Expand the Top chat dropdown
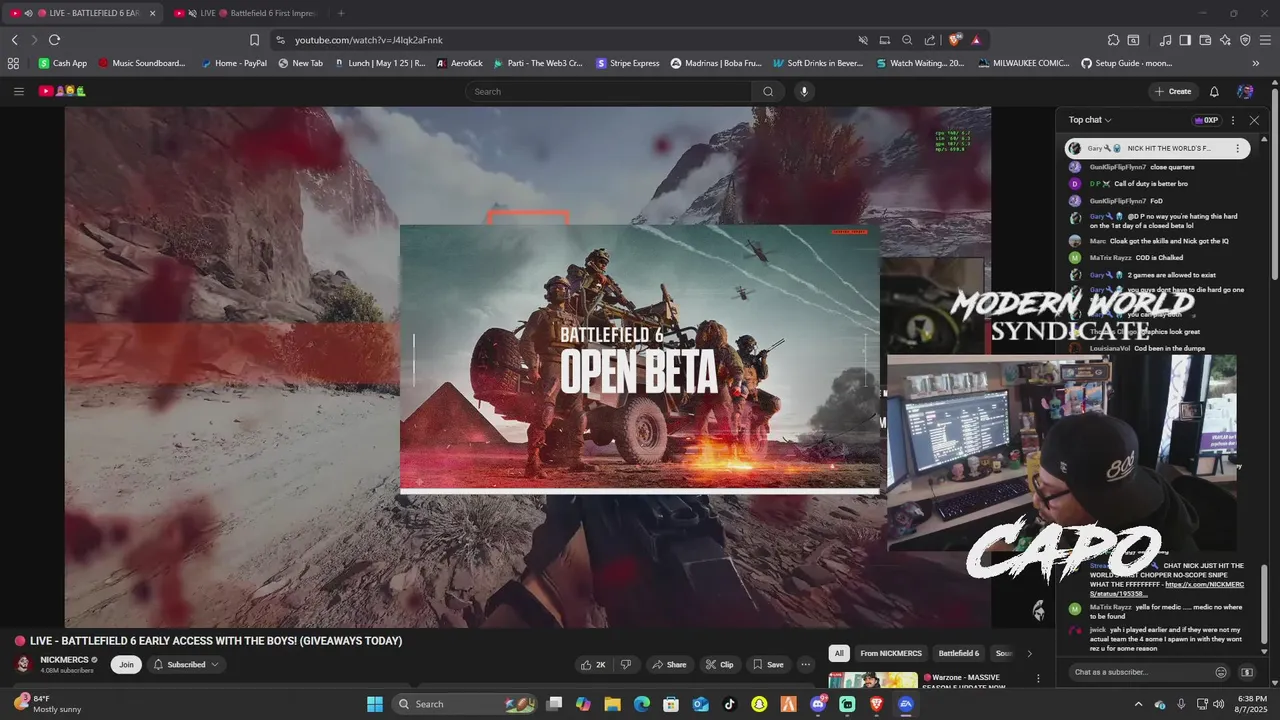 coord(1090,120)
